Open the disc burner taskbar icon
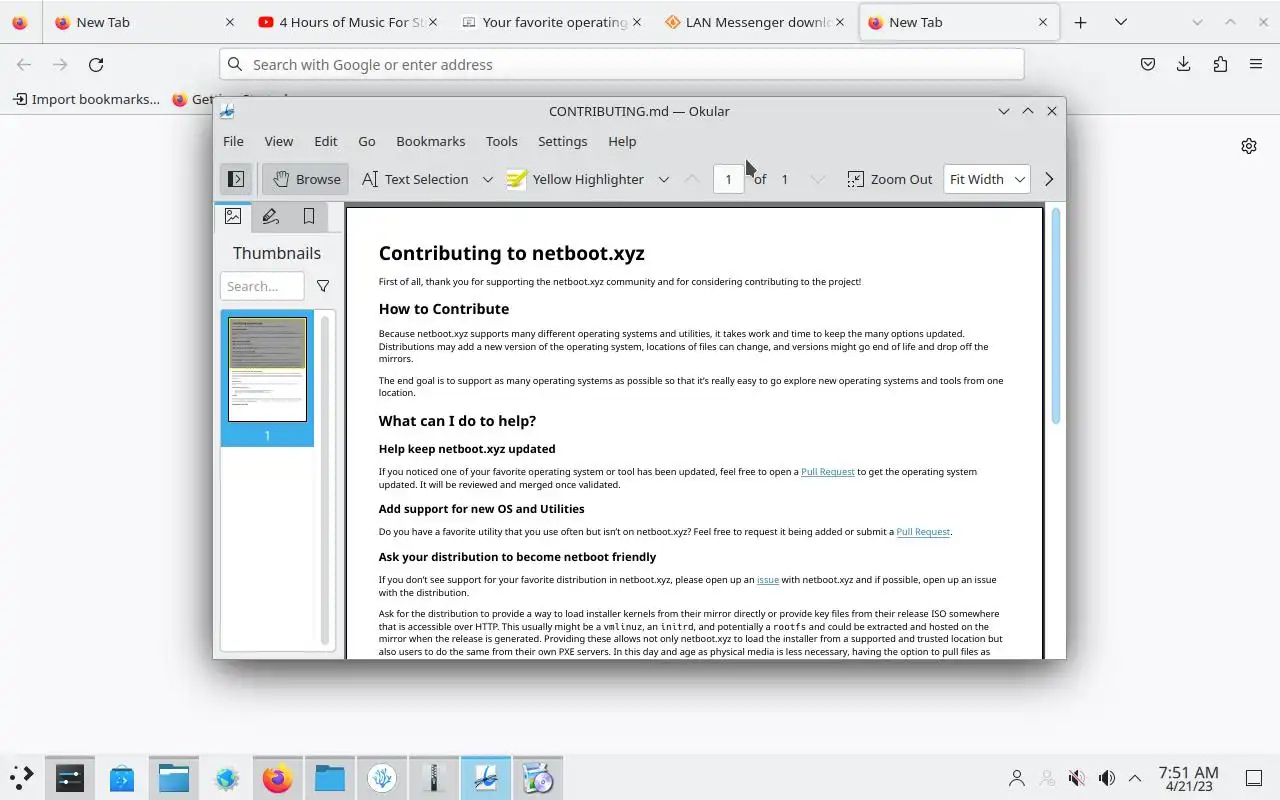1280x800 pixels. (x=538, y=777)
